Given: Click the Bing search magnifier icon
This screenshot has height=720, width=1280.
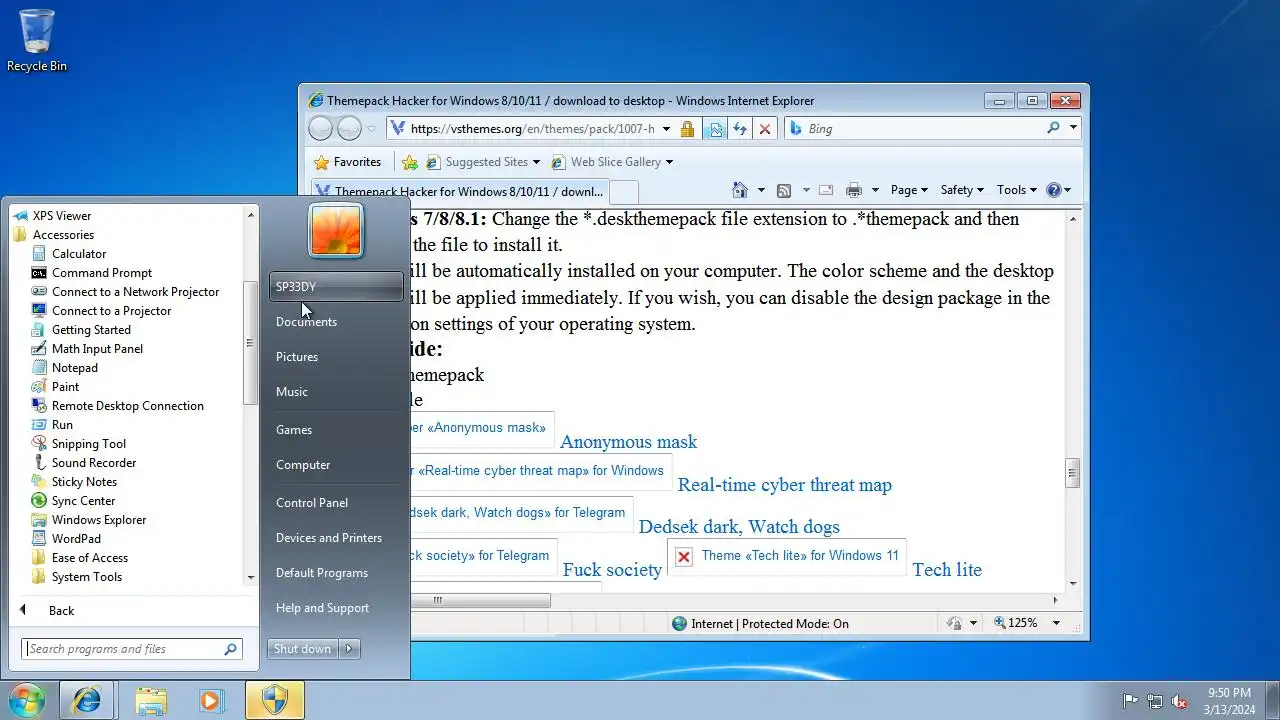Looking at the screenshot, I should pyautogui.click(x=1053, y=128).
